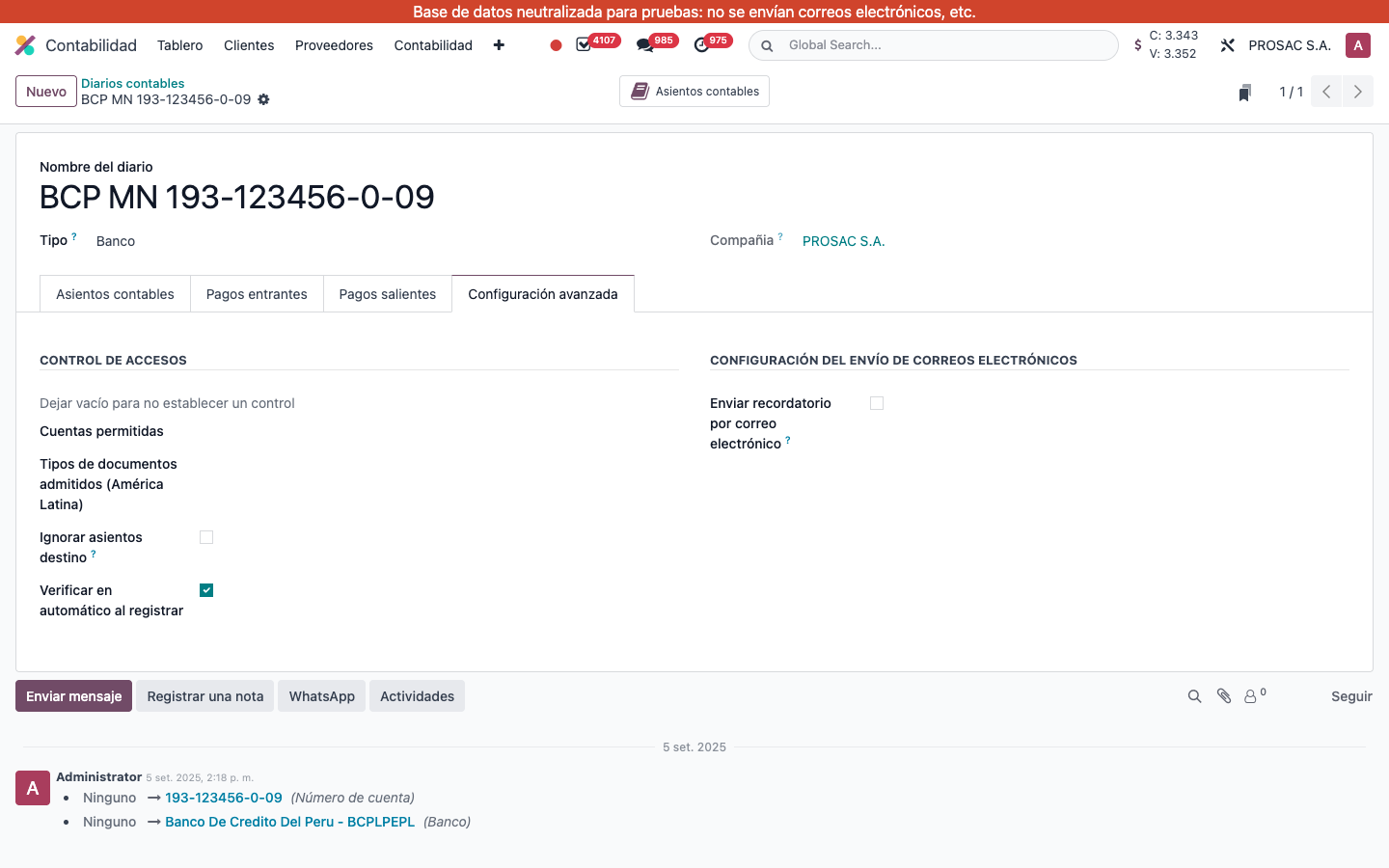Go to next record arrow
Image resolution: width=1389 pixels, height=868 pixels.
pyautogui.click(x=1358, y=92)
